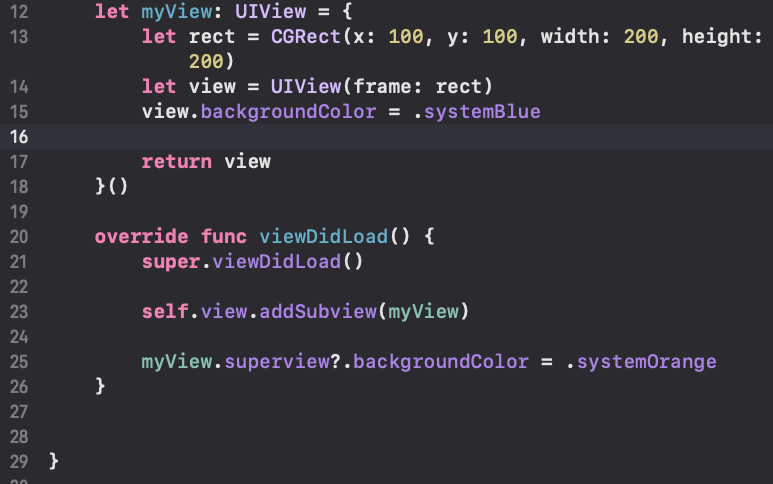Screen dimensions: 773x484
Task: Click line number 20 in gutter
Action: coord(19,237)
